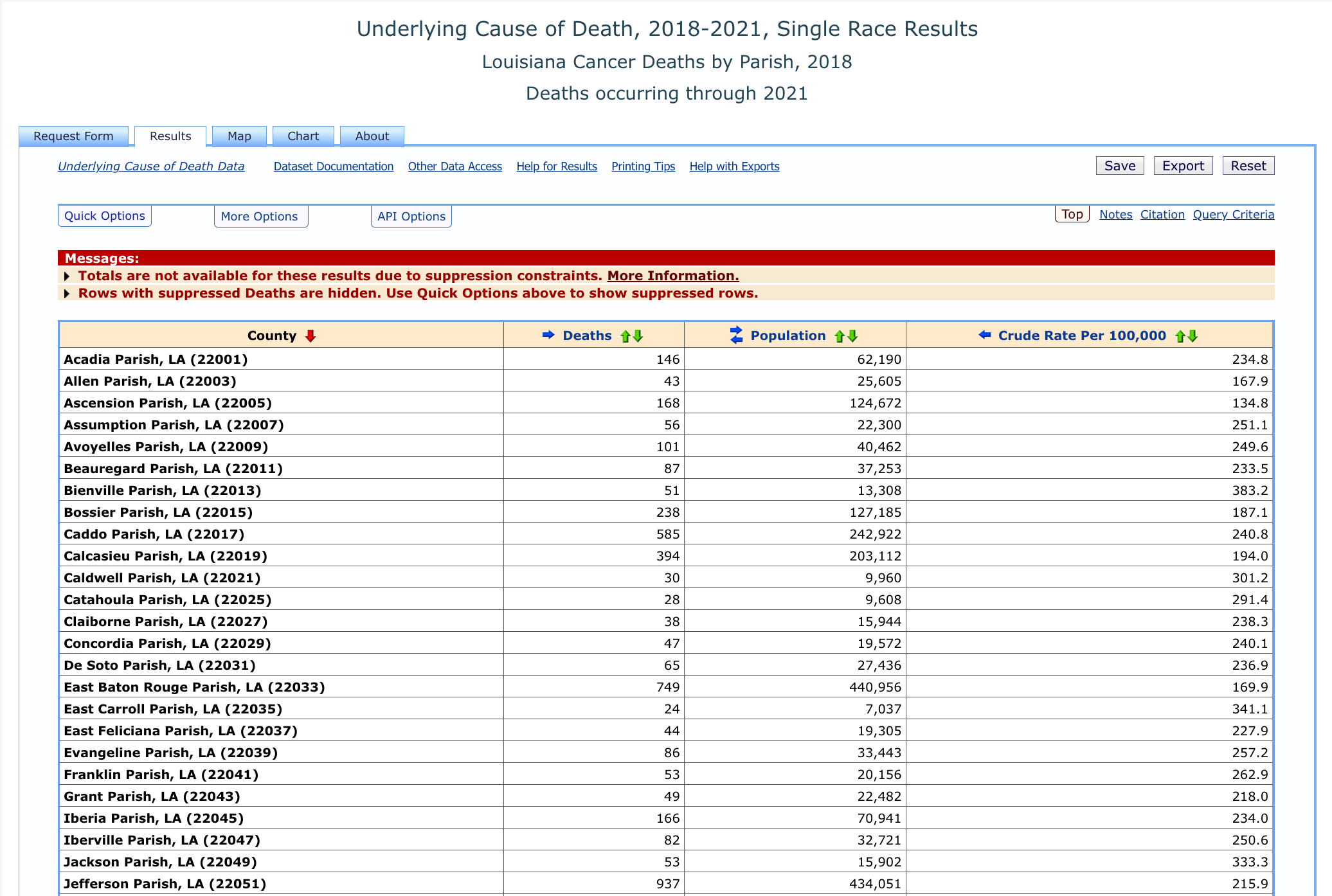Move Deaths column right using blue arrow

(548, 335)
